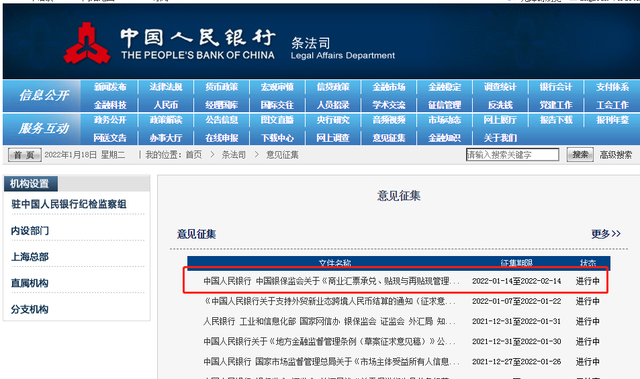The image size is (640, 379).
Task: Open the 人员招录 menu item
Action: coord(333,105)
